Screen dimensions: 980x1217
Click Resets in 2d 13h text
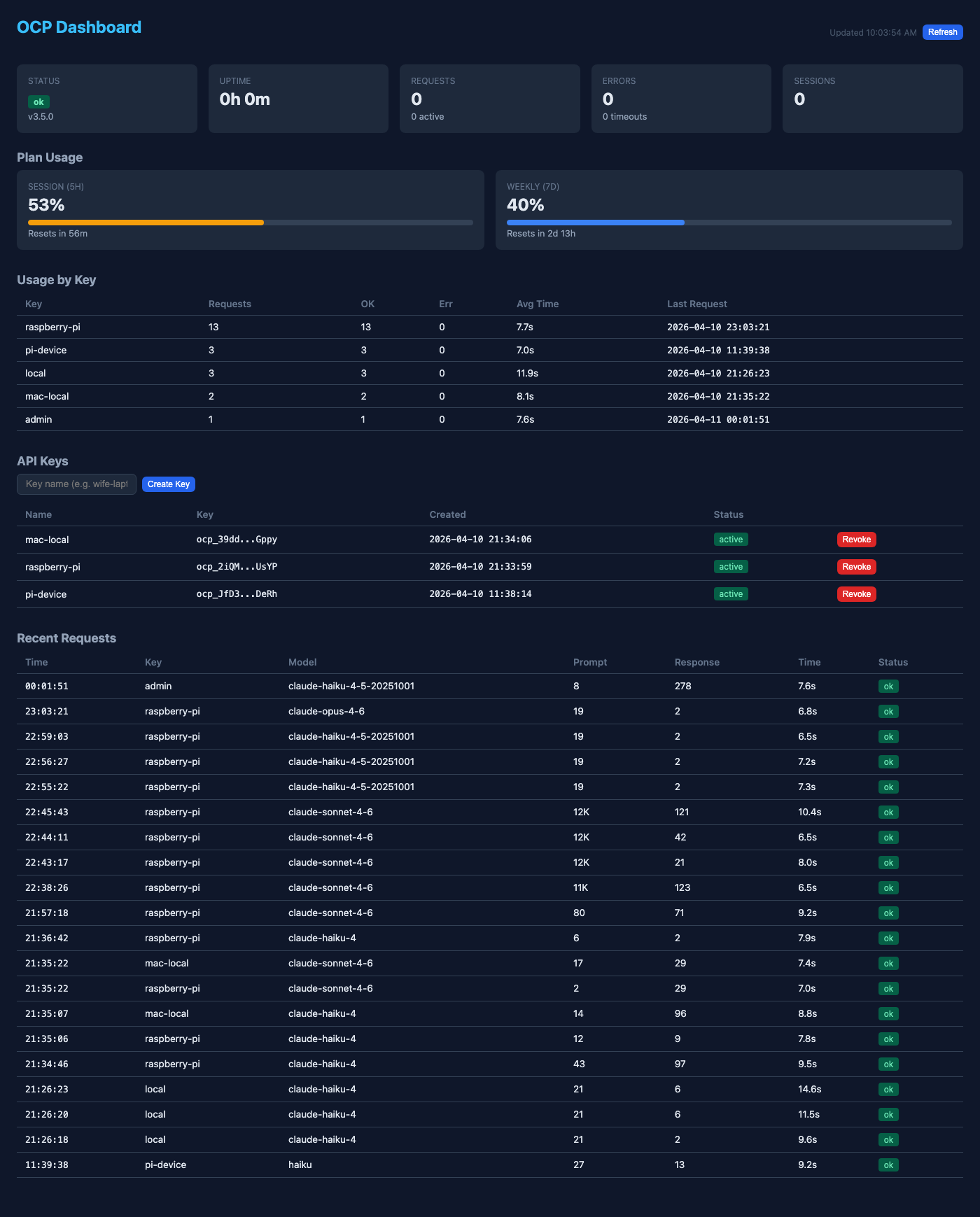[x=541, y=234]
